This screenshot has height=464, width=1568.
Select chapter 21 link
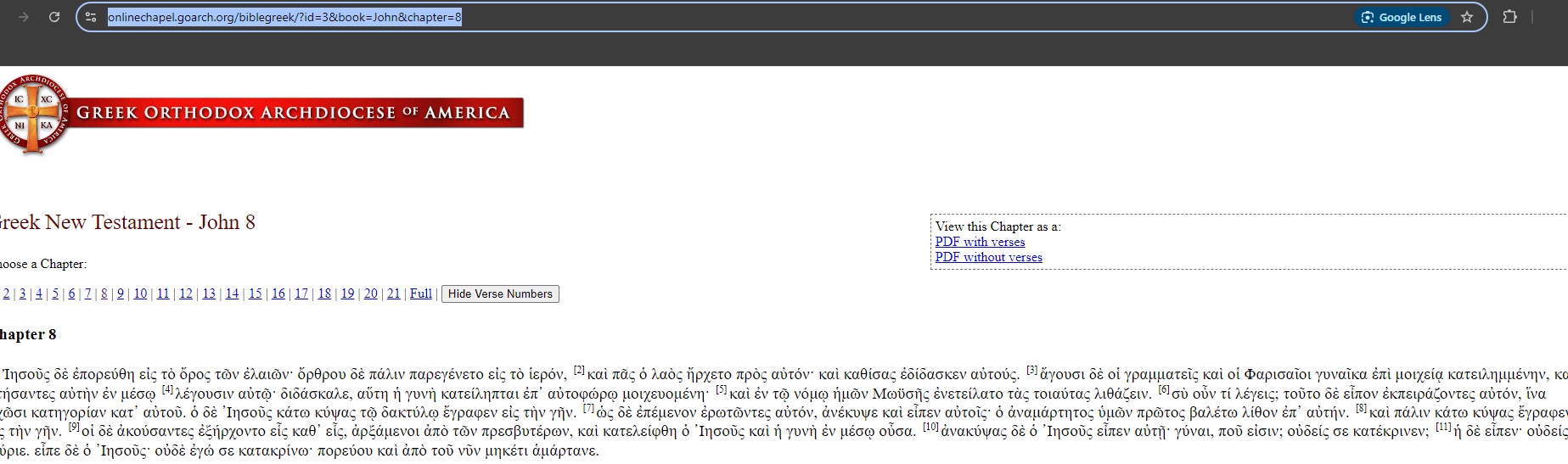tap(393, 294)
